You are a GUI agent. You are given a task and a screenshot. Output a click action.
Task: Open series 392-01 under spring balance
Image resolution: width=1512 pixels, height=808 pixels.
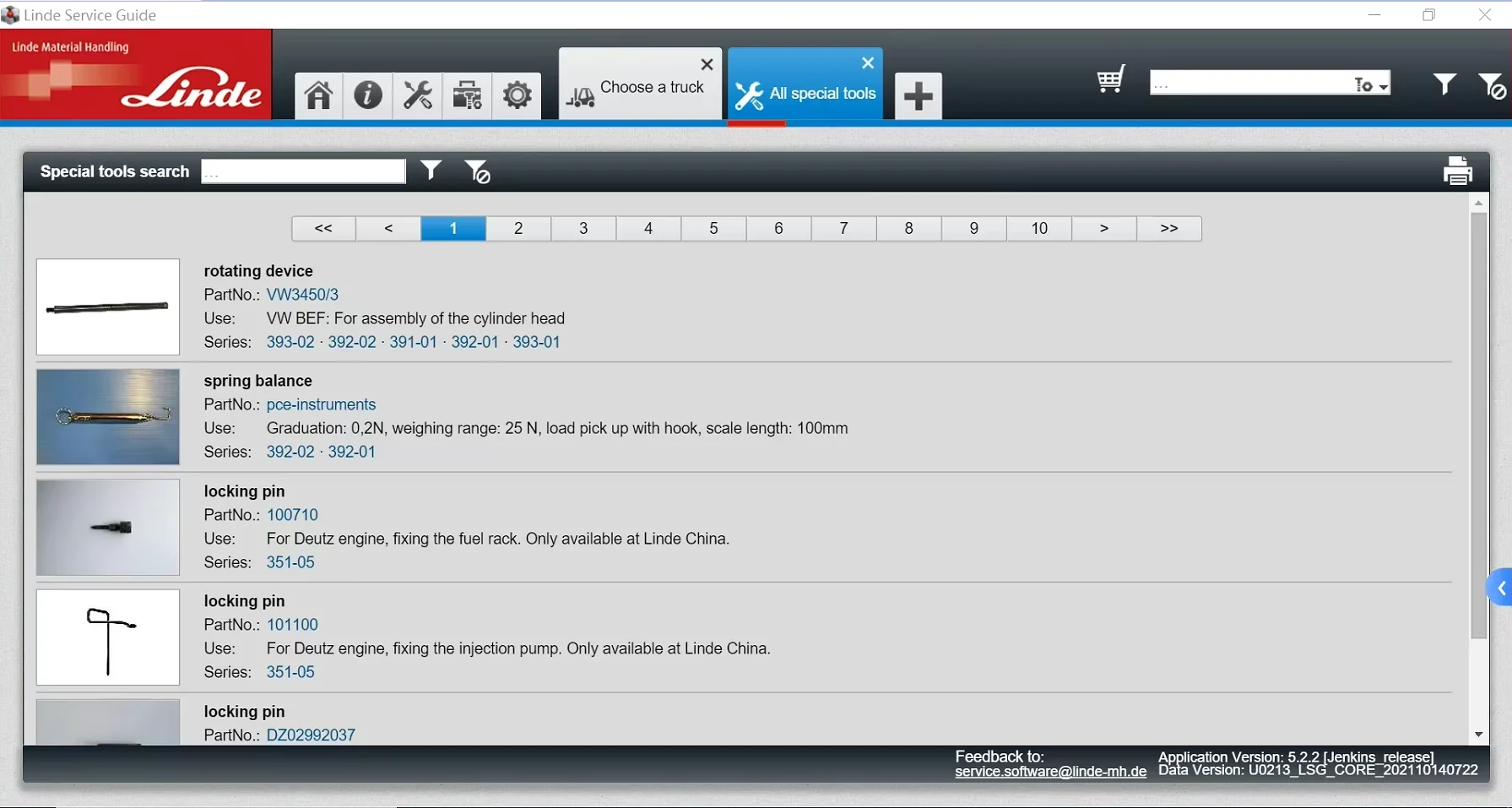click(351, 452)
